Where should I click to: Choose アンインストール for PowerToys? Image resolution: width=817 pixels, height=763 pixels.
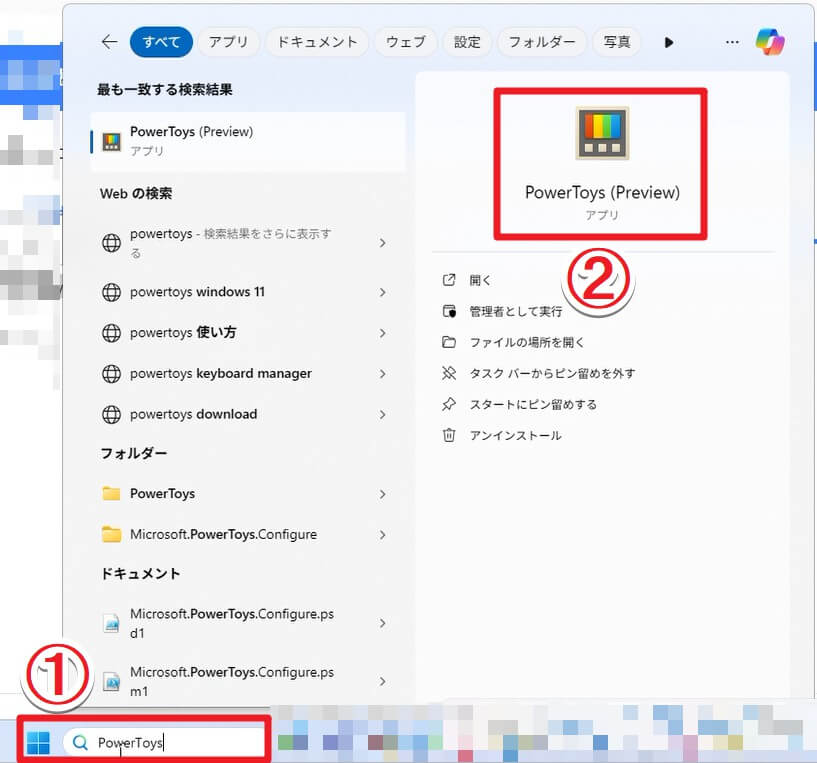[515, 435]
